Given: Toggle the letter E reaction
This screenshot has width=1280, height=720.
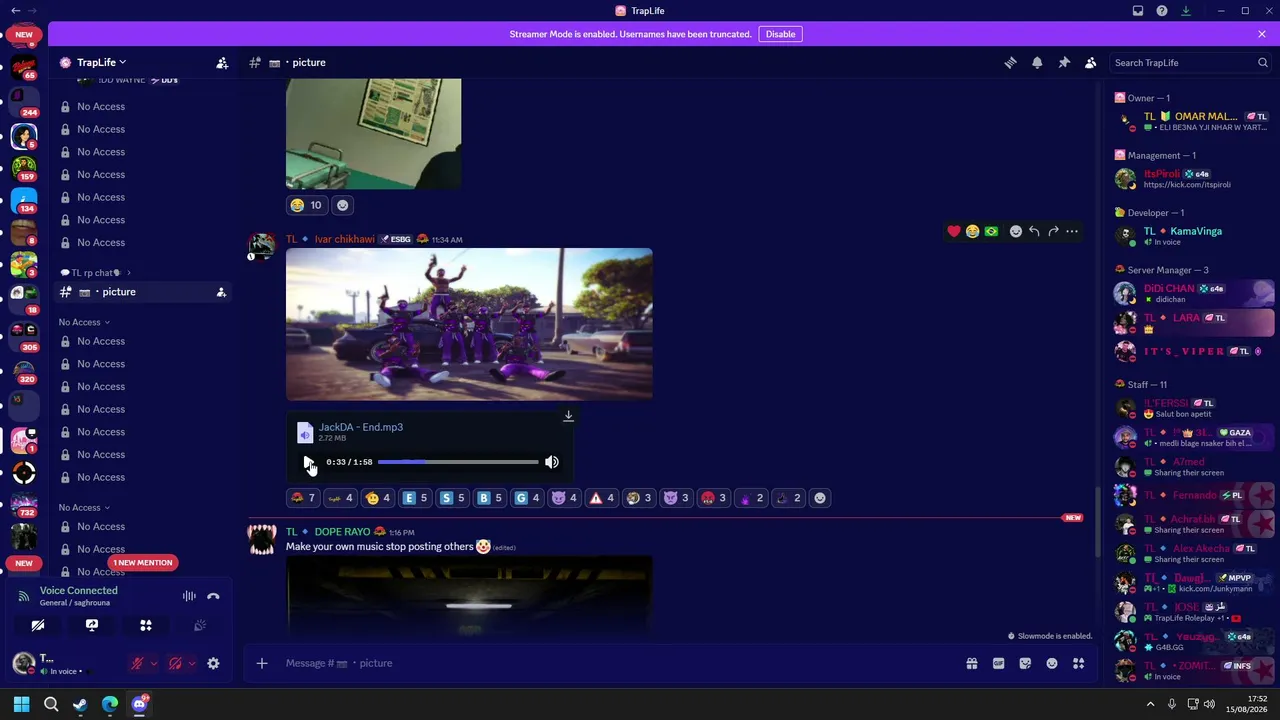Looking at the screenshot, I should click(415, 498).
